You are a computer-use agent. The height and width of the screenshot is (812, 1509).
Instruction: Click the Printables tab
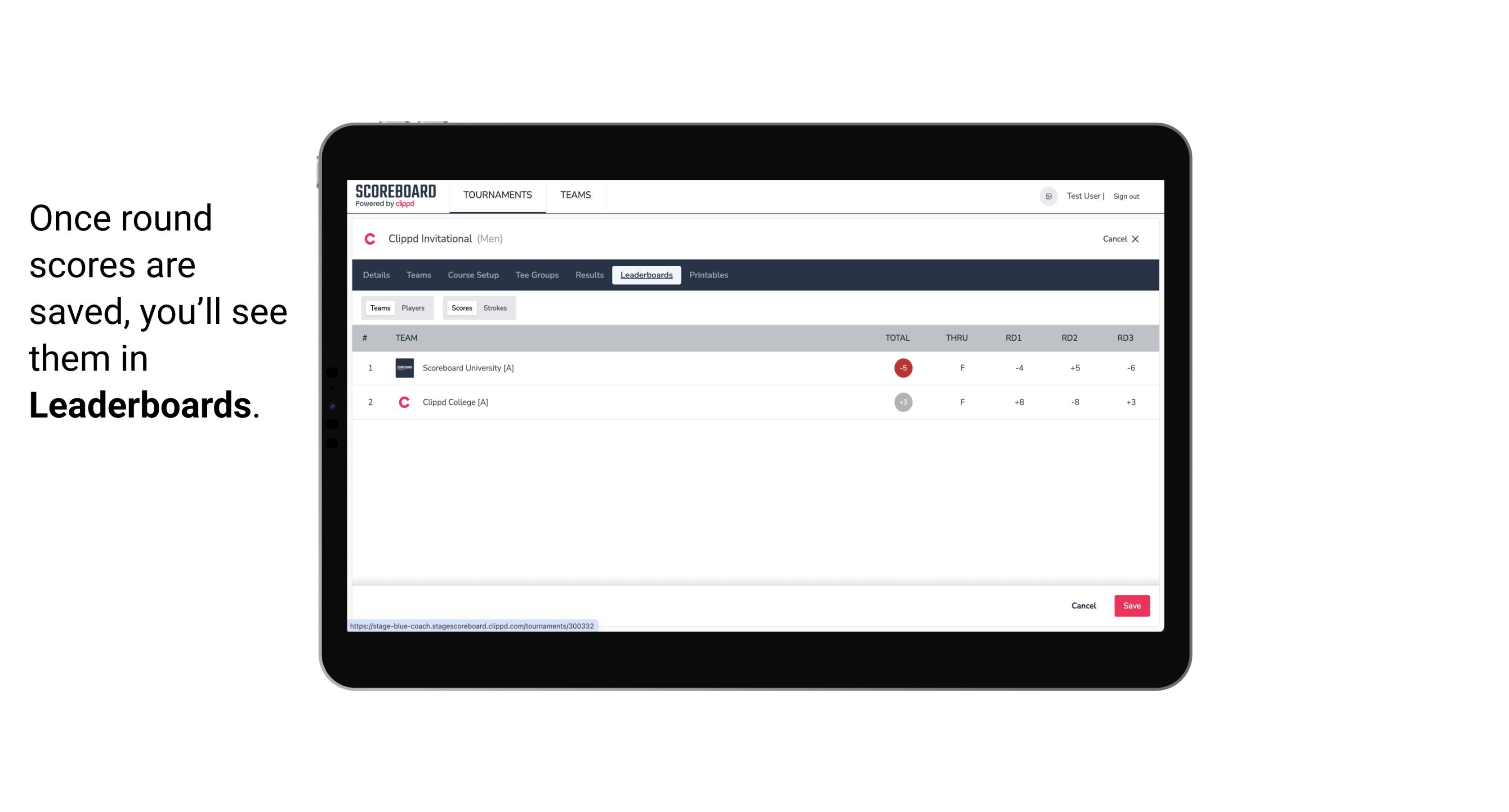pos(708,275)
